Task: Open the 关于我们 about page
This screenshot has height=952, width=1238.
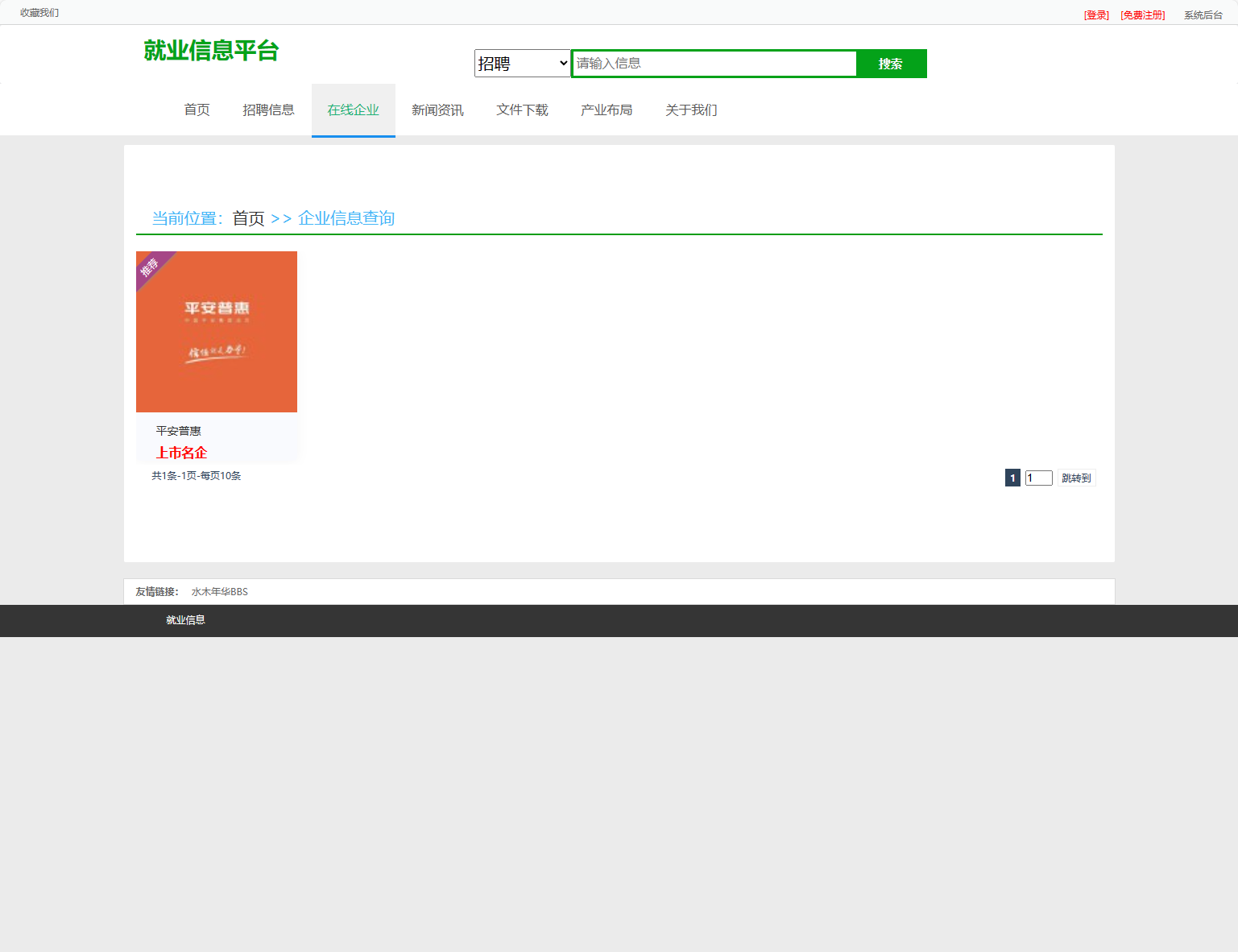Action: [690, 110]
